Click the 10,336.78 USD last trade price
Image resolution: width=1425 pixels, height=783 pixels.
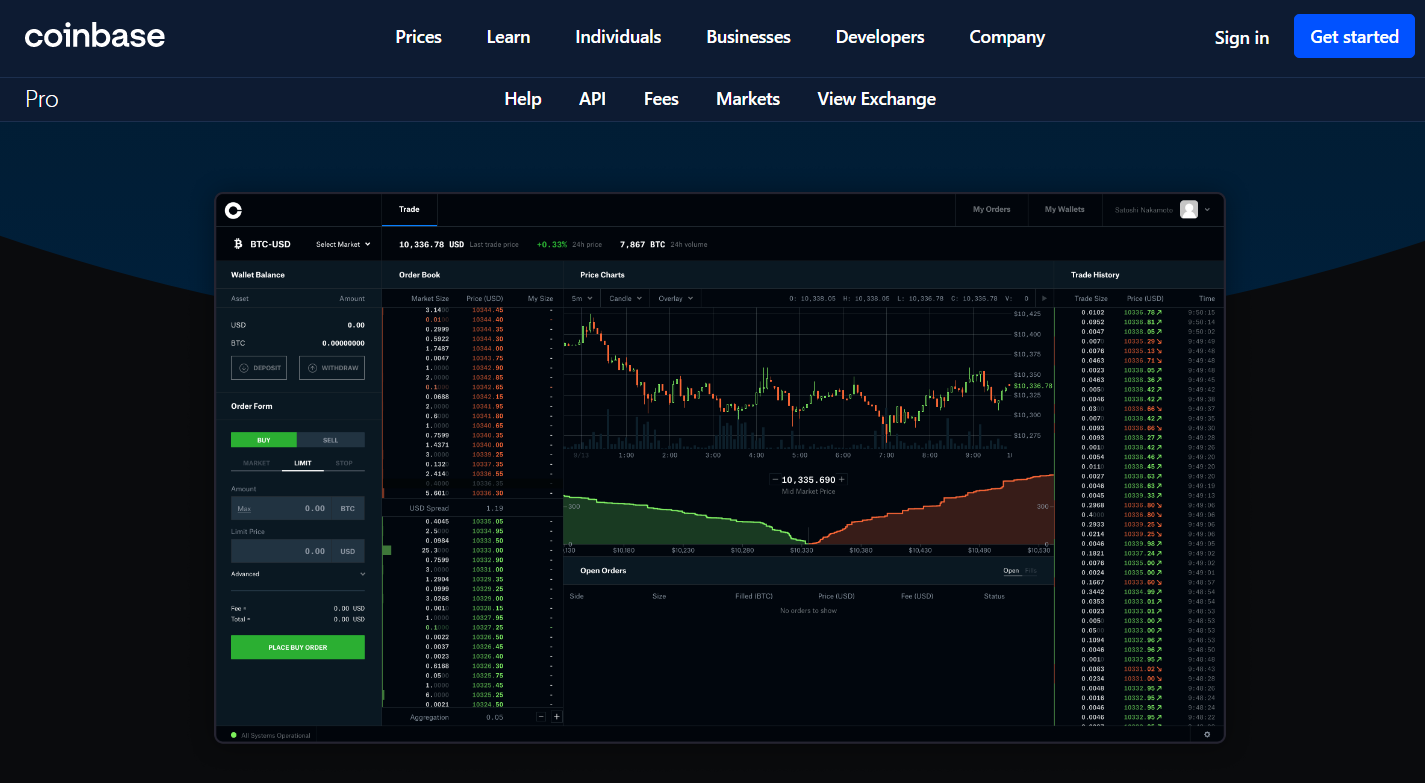click(x=432, y=244)
